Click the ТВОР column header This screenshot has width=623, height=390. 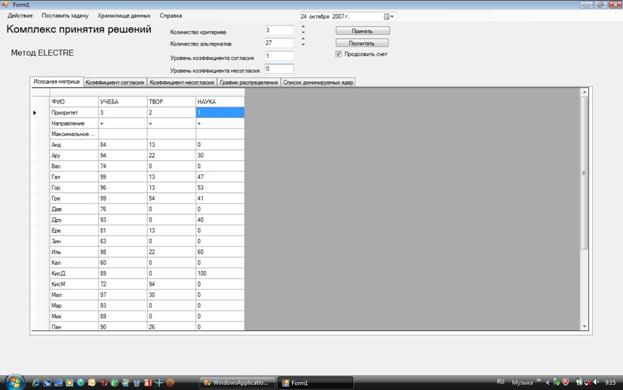click(171, 102)
